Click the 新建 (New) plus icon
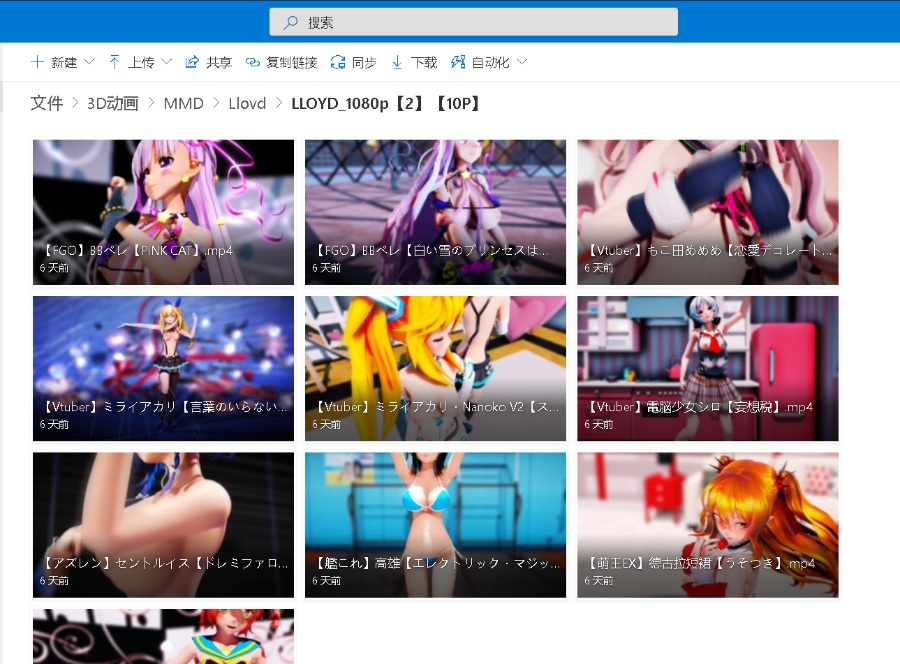 (37, 62)
